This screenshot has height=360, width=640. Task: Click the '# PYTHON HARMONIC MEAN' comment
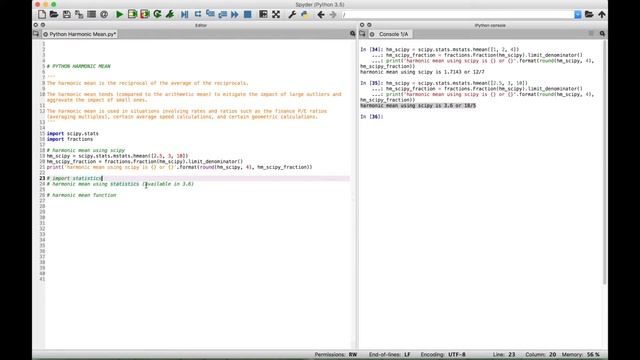[x=78, y=66]
